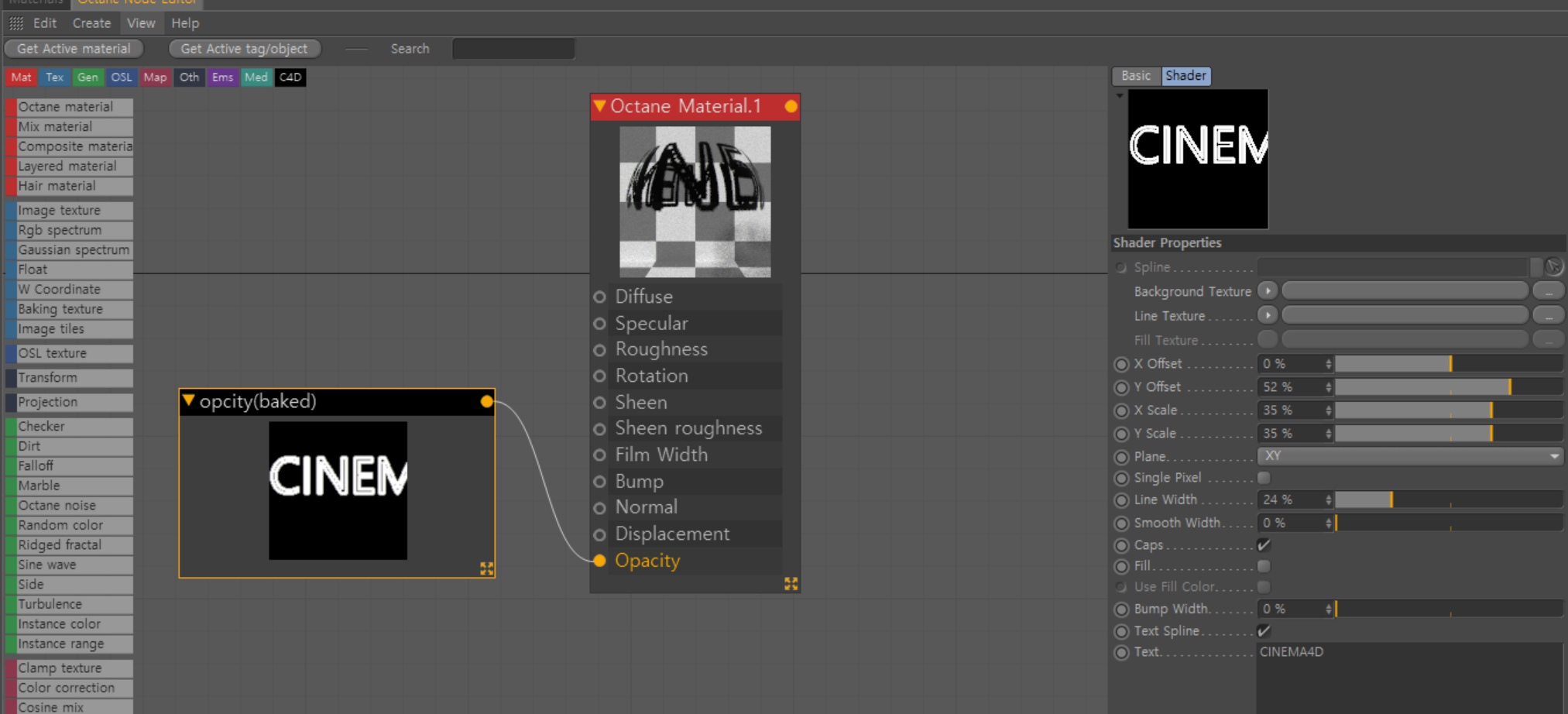Uncheck the Caps checkbox
This screenshot has width=1568, height=714.
1264,545
